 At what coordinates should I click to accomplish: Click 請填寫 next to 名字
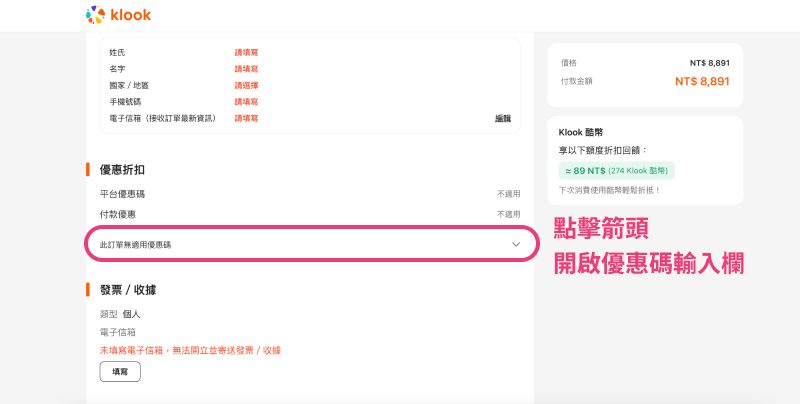pos(246,69)
